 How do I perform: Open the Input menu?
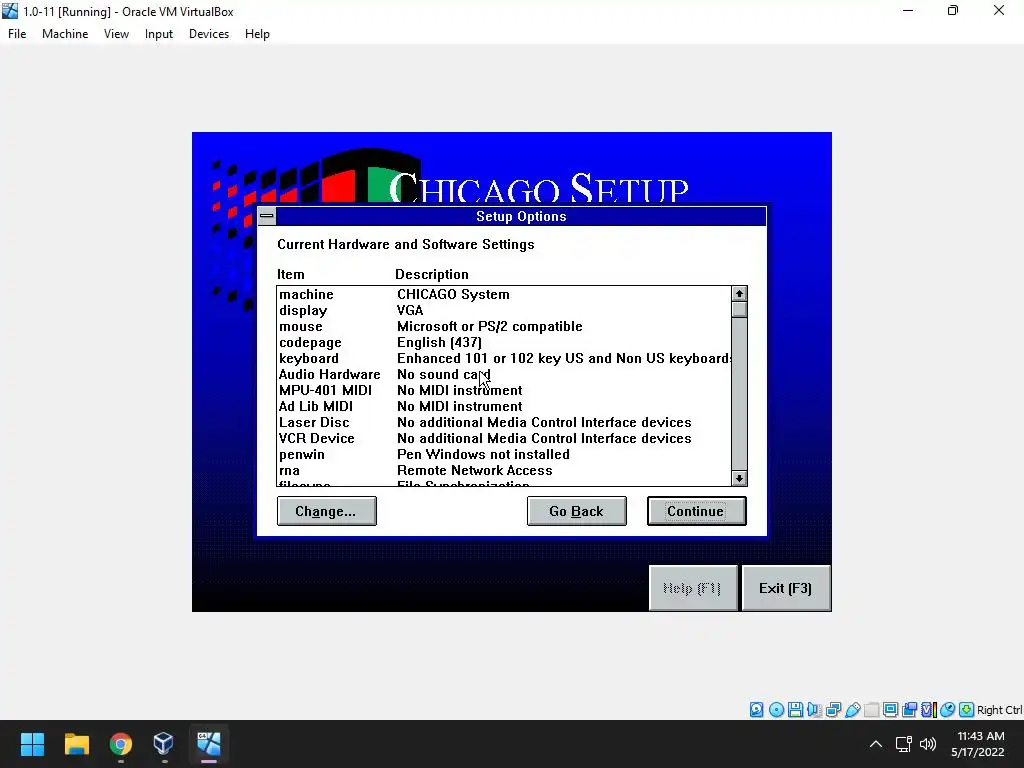tap(159, 34)
